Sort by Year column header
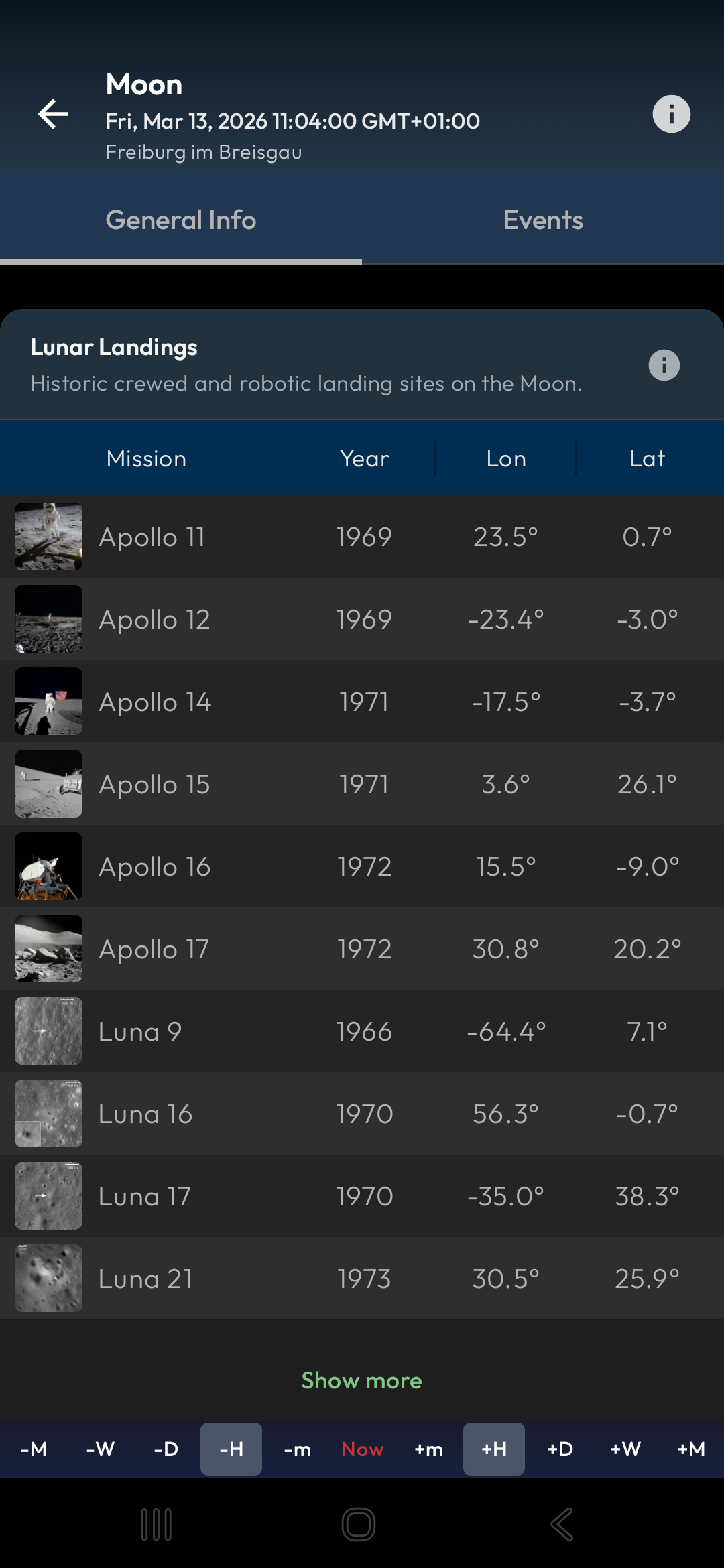This screenshot has width=724, height=1568. click(x=364, y=458)
